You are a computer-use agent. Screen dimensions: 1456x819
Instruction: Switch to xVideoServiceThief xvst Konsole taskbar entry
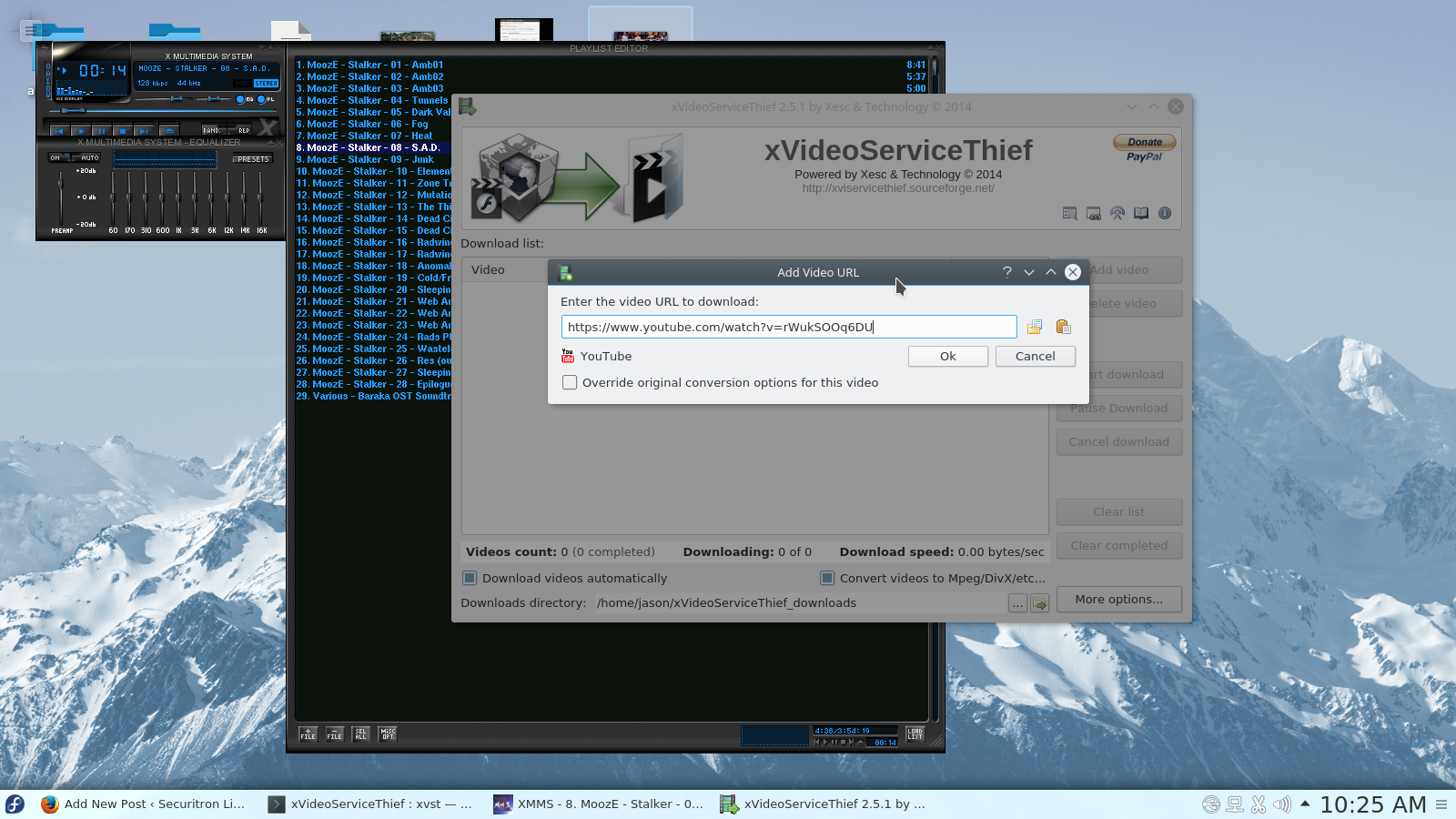pyautogui.click(x=371, y=804)
